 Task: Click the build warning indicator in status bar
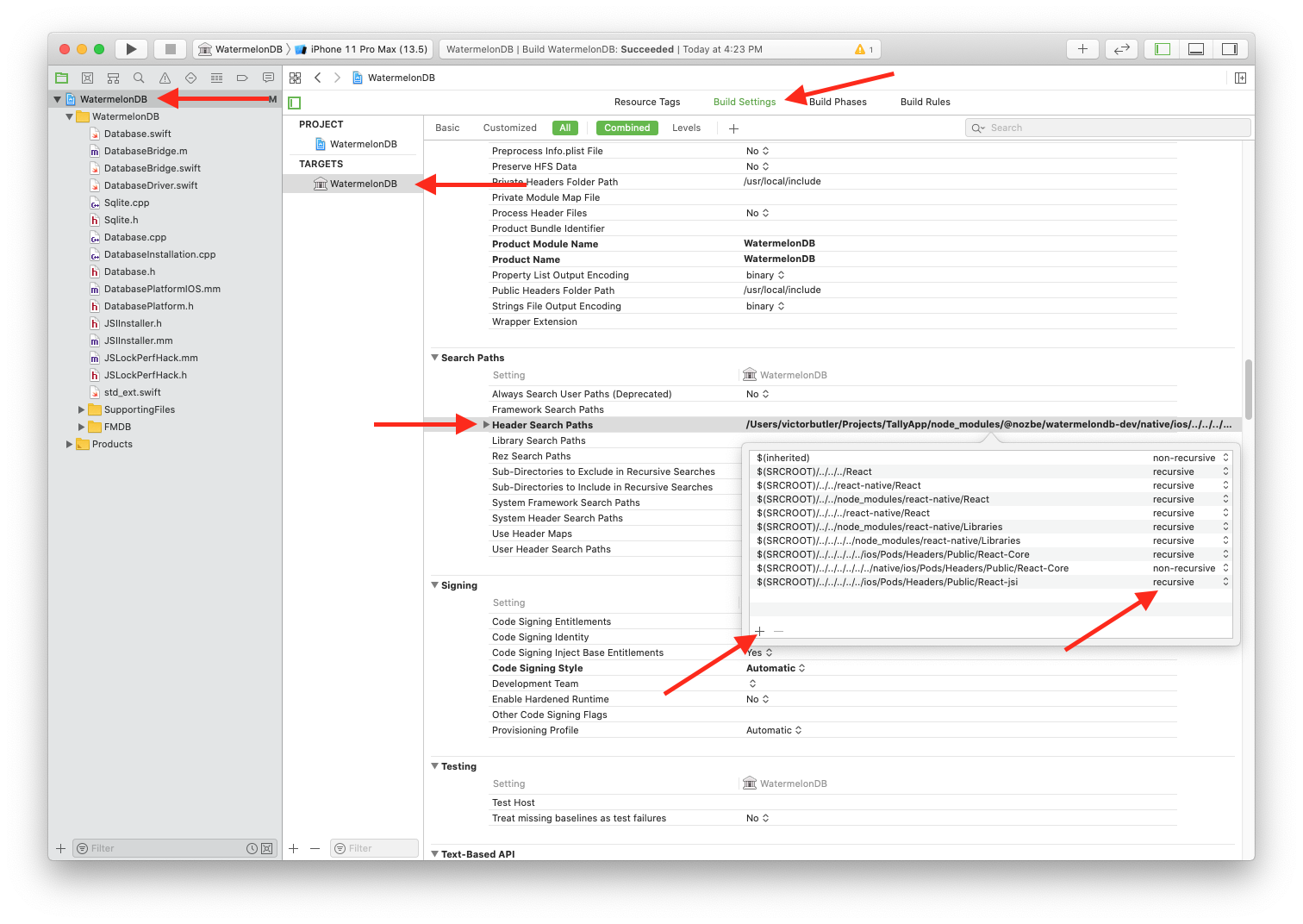point(863,49)
